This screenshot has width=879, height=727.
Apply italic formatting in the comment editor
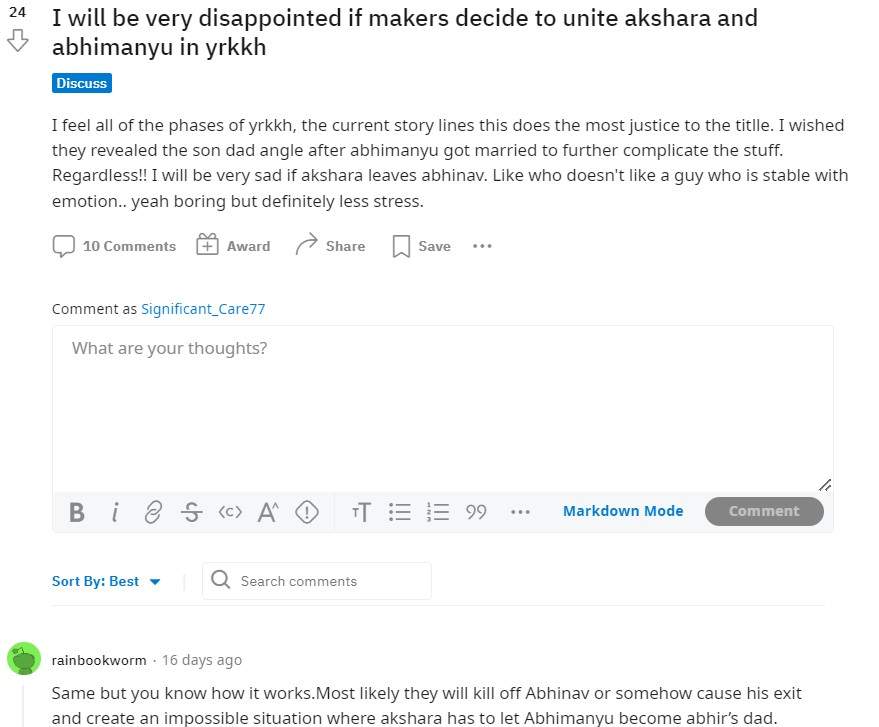coord(114,512)
